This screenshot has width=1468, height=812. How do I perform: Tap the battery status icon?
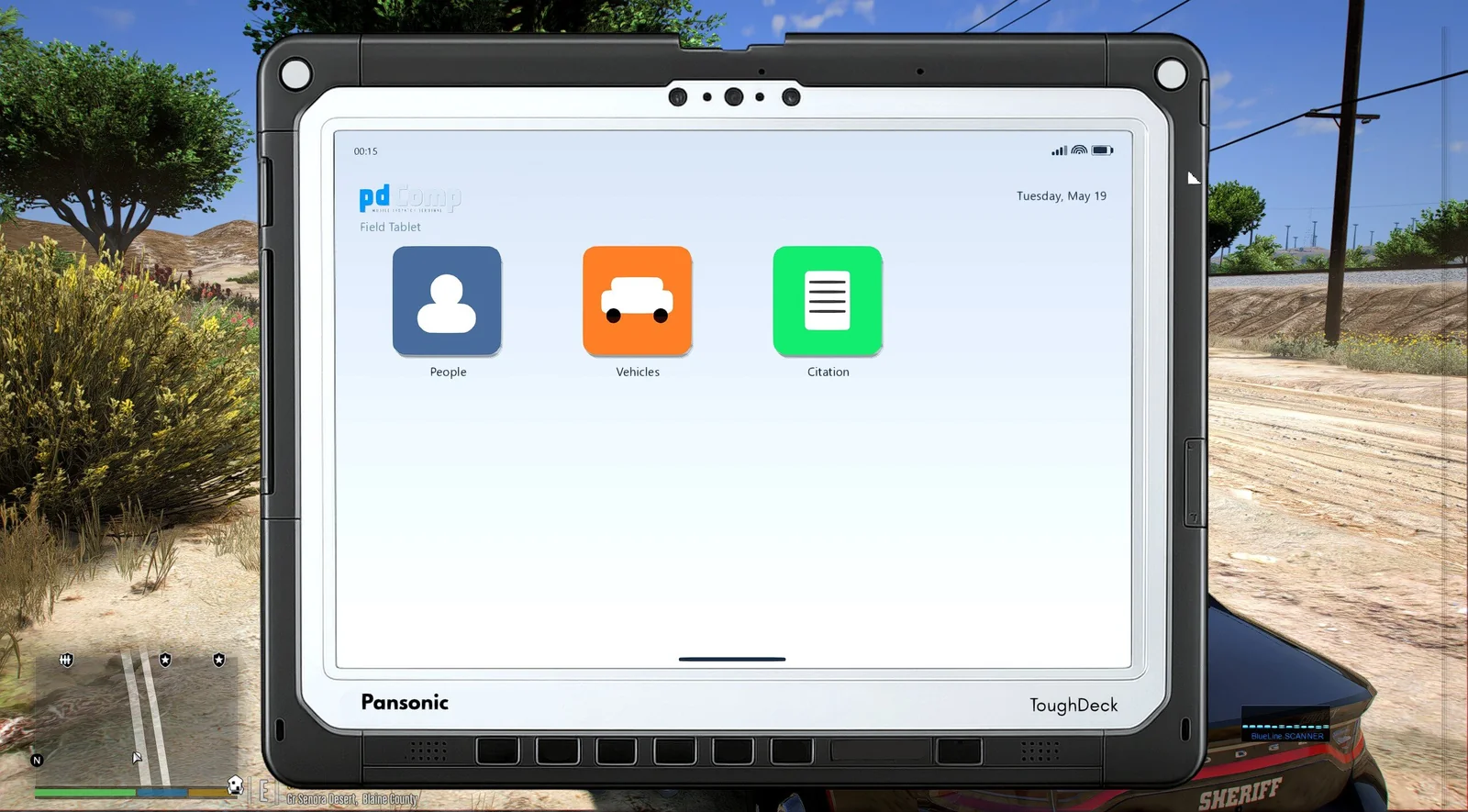(x=1102, y=150)
